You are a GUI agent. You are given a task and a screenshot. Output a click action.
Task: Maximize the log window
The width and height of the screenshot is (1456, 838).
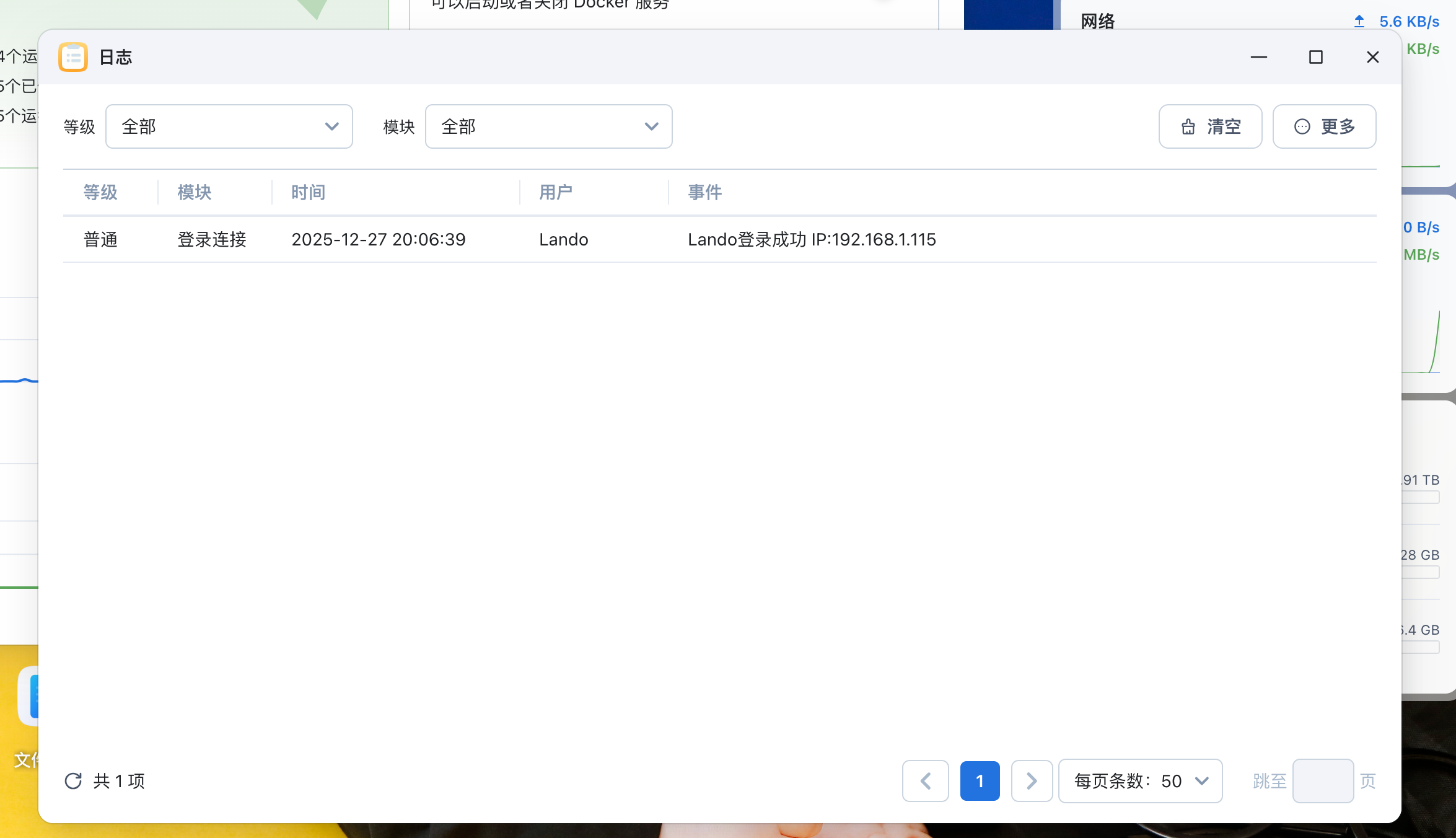coord(1316,57)
